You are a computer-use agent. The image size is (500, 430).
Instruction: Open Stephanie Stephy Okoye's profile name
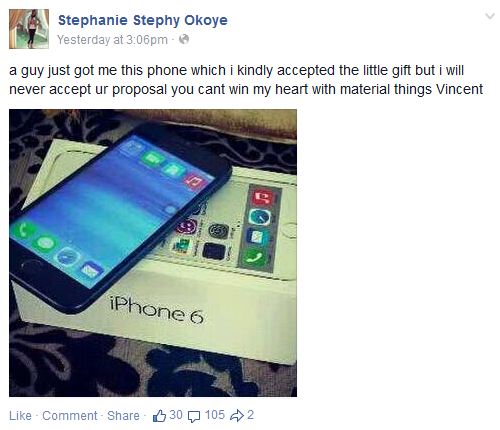tap(143, 20)
